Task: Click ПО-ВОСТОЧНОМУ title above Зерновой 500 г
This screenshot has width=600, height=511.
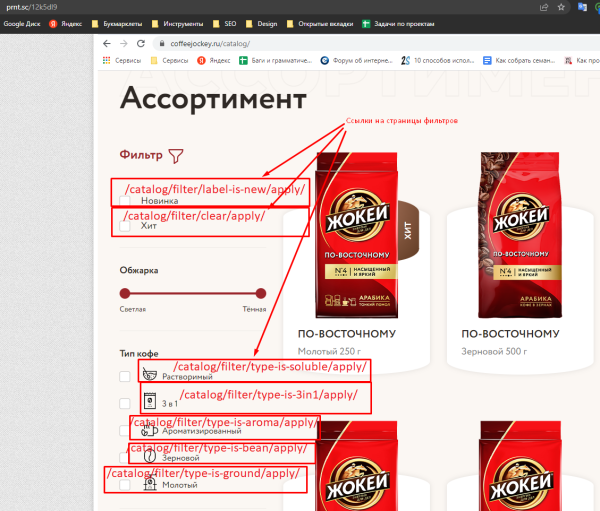Action: (x=510, y=334)
